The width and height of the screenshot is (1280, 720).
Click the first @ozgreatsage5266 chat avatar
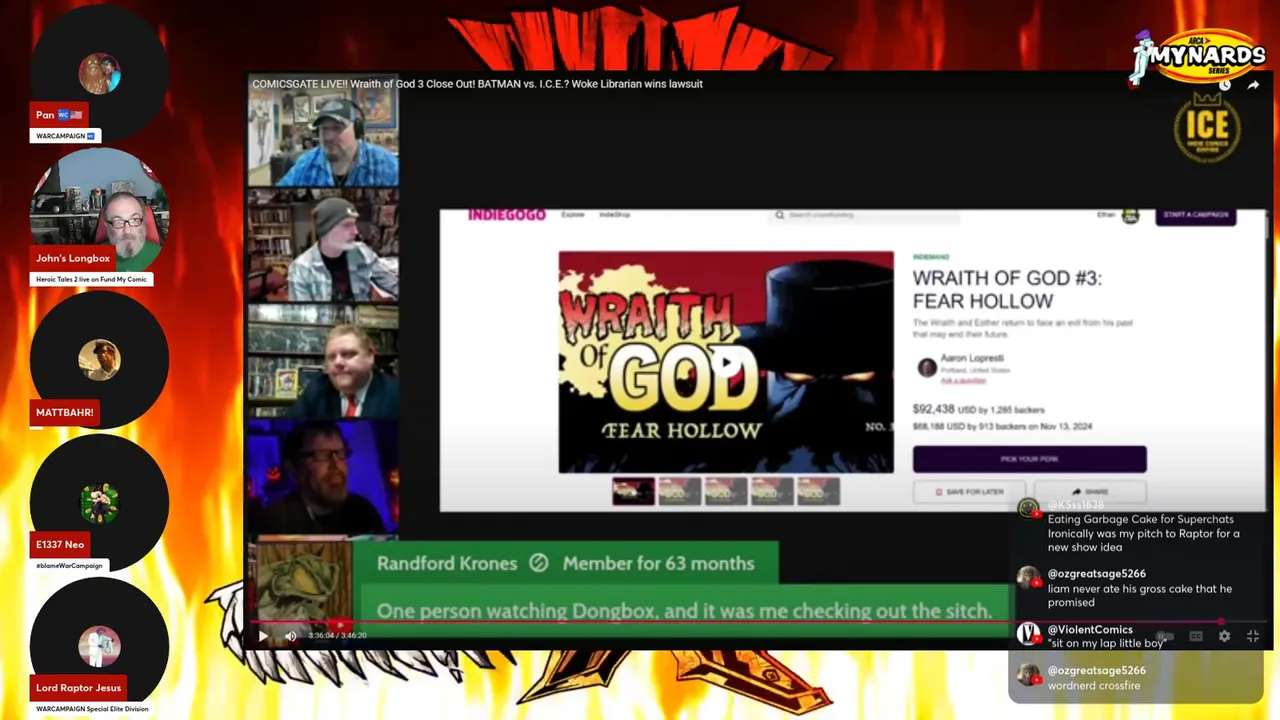pyautogui.click(x=1028, y=578)
